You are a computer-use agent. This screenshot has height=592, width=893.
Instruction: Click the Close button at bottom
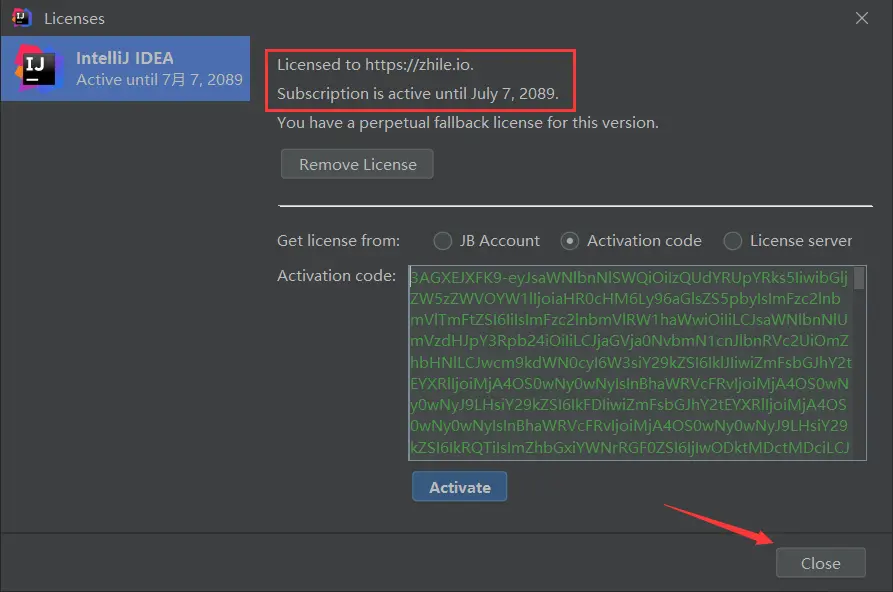pyautogui.click(x=821, y=563)
